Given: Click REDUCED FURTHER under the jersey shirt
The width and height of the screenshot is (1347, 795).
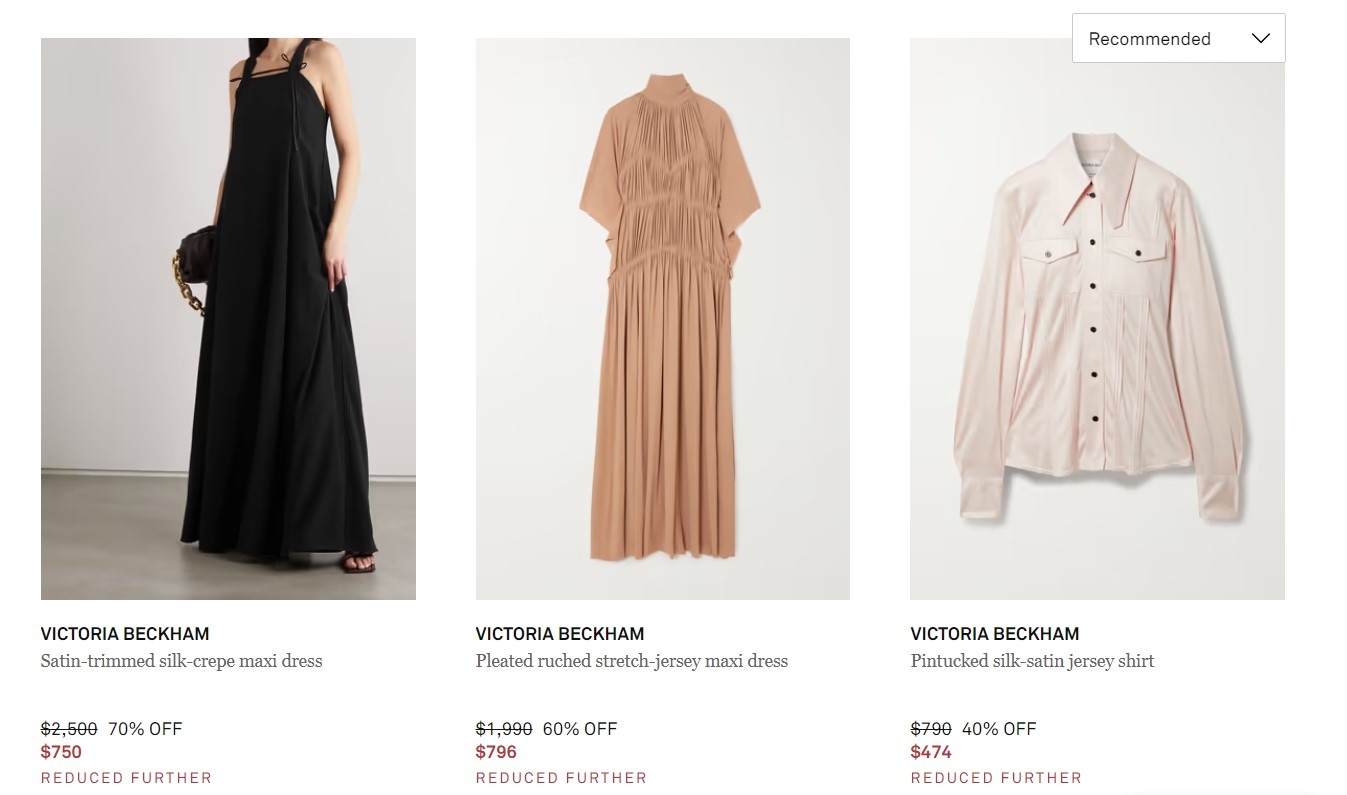Looking at the screenshot, I should tap(995, 777).
